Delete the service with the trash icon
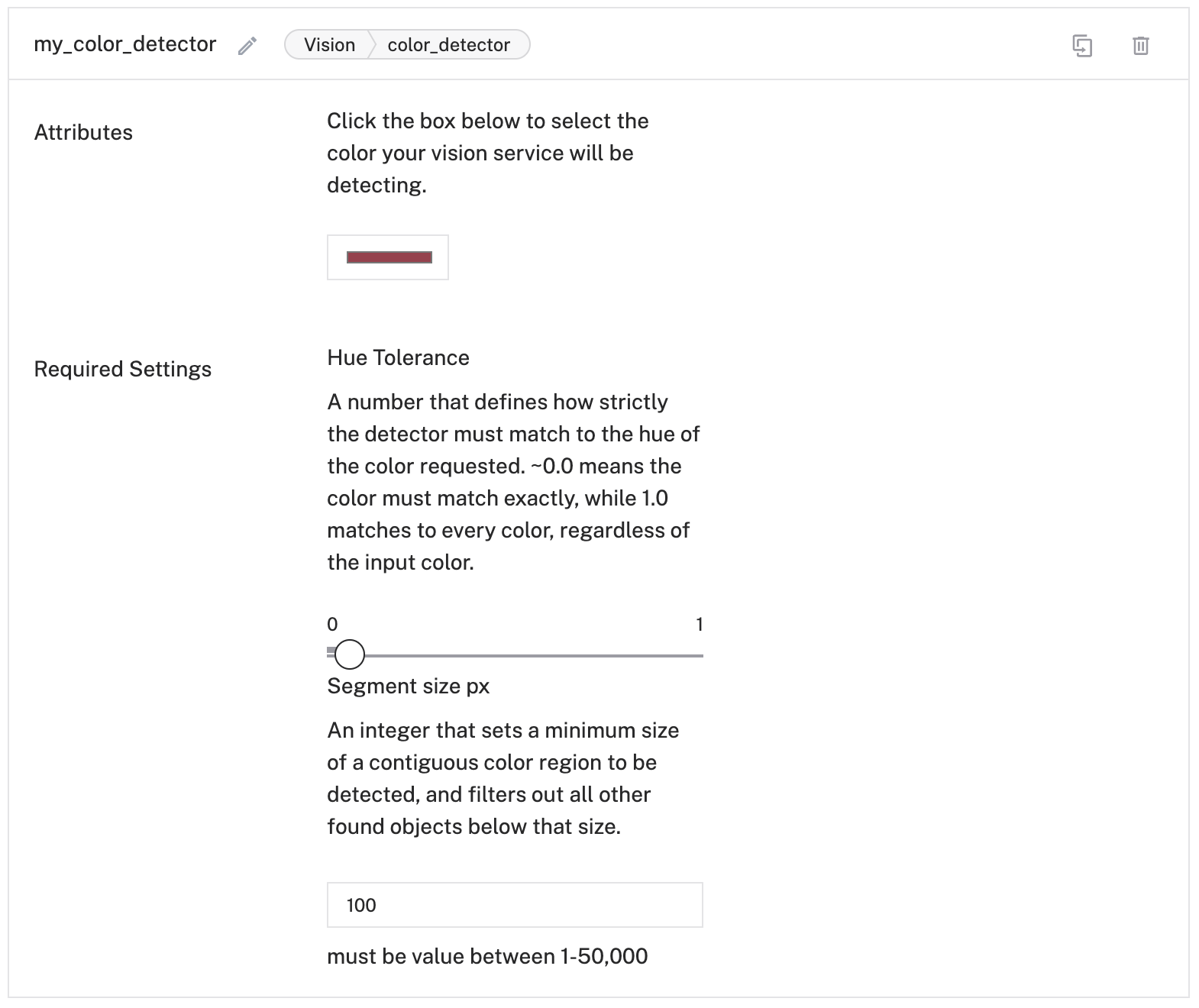 click(1140, 46)
